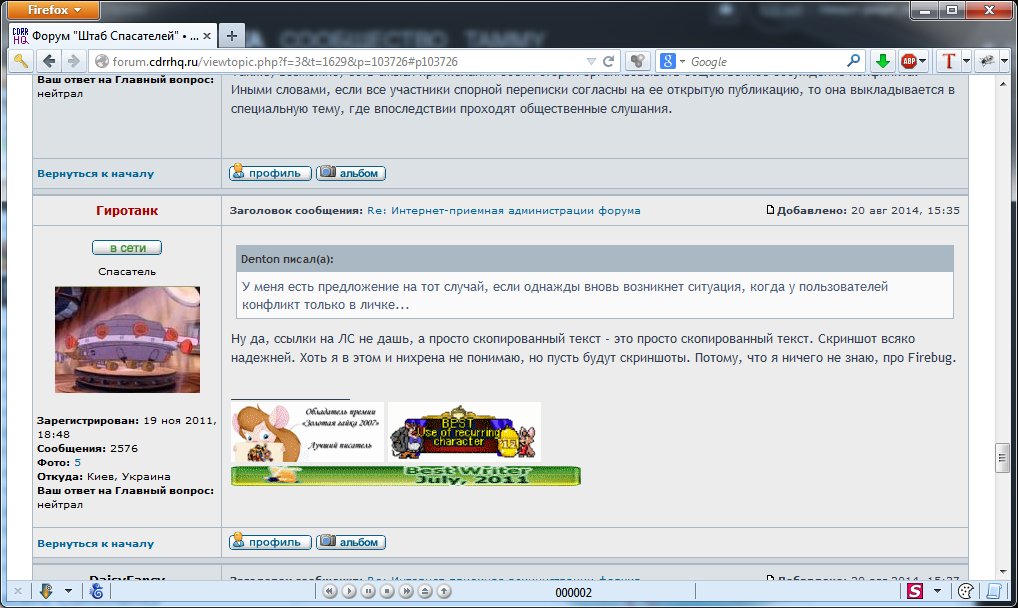
Task: Open Downloads with green arrow icon
Action: click(x=882, y=61)
